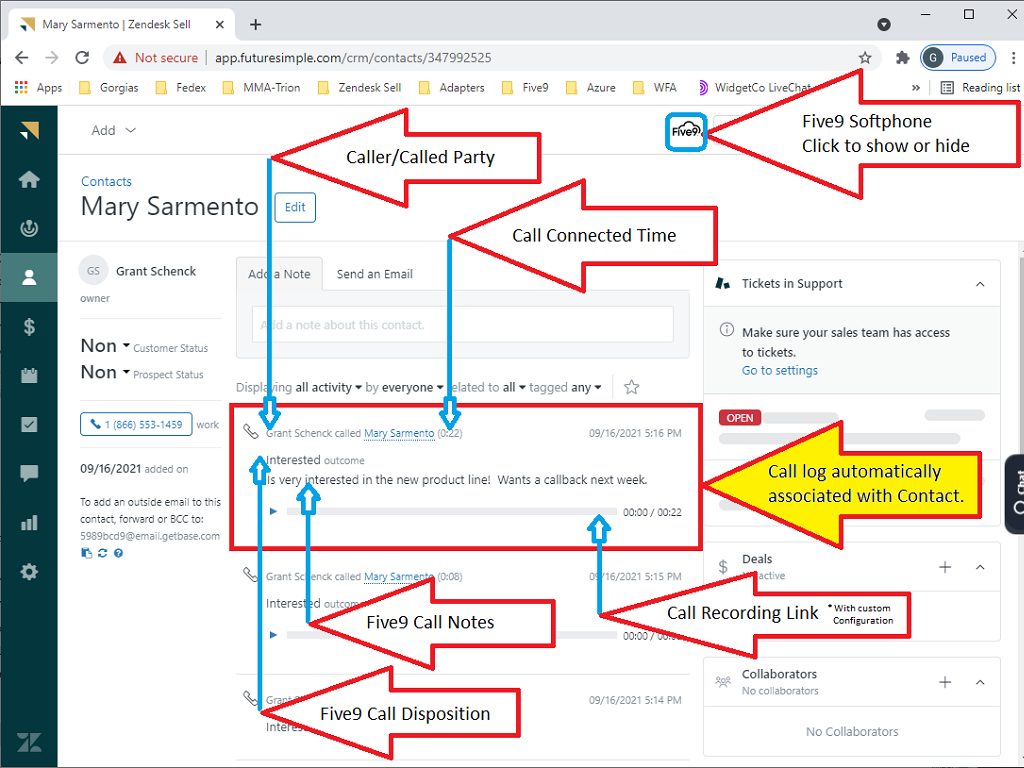Bookmark the page using the browser star

866,57
